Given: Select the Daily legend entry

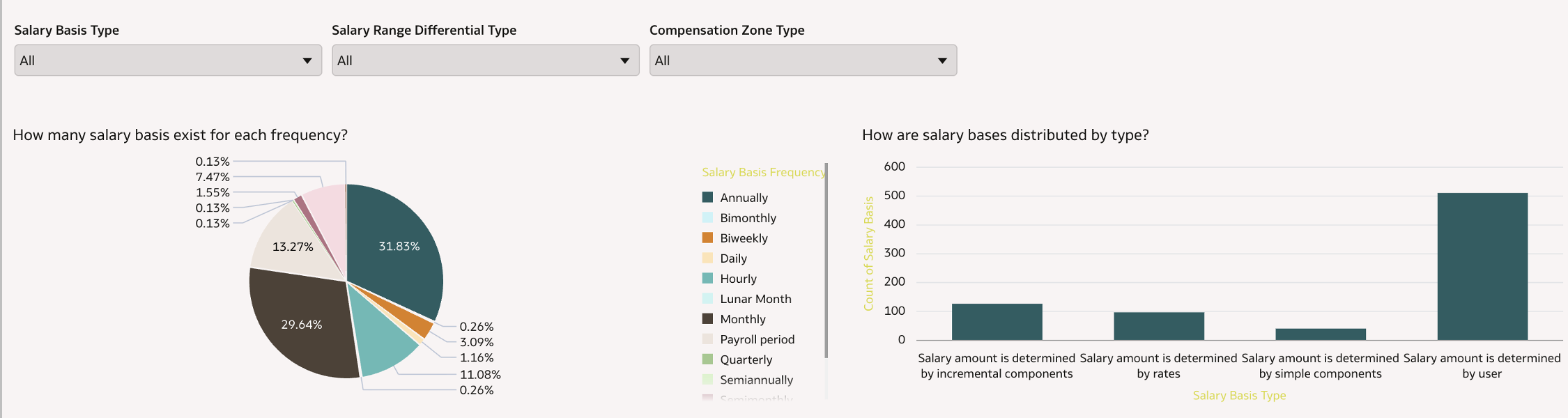Looking at the screenshot, I should tap(733, 258).
